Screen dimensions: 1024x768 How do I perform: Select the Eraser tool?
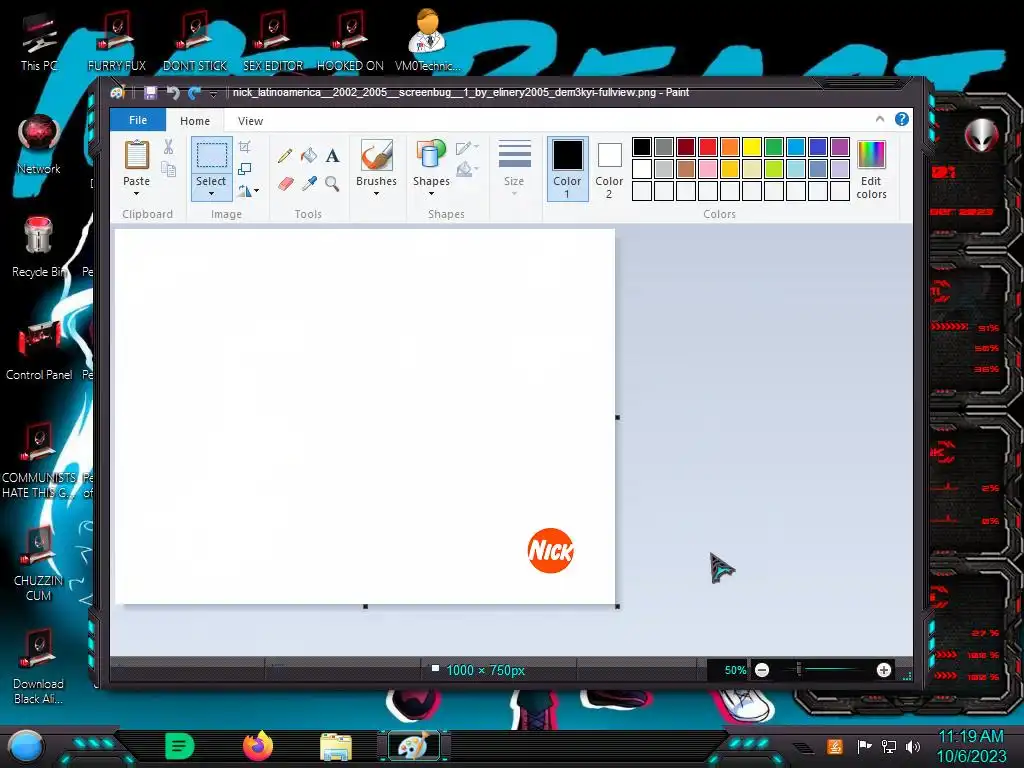pos(285,184)
